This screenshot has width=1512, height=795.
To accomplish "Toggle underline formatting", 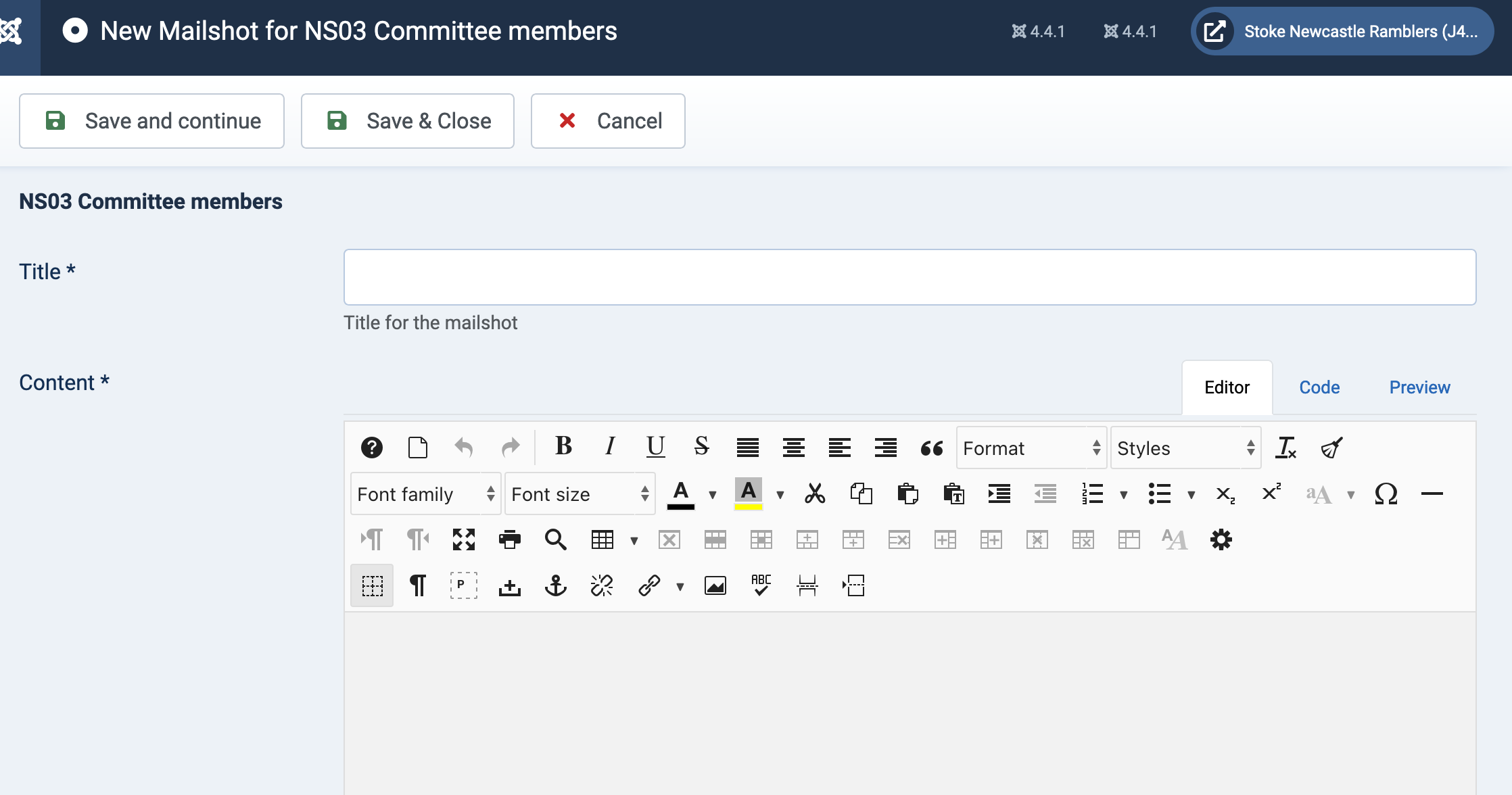I will [656, 446].
